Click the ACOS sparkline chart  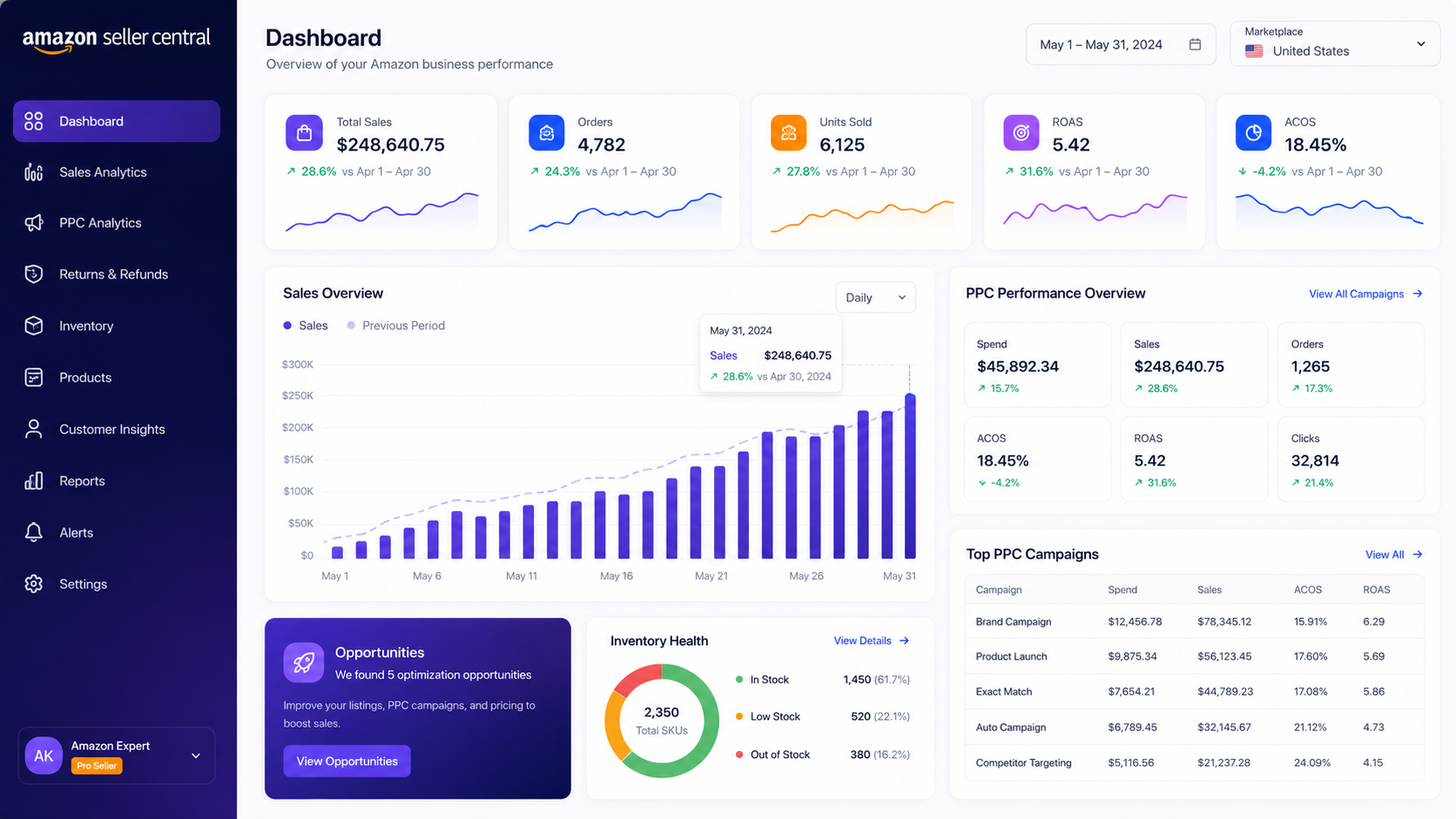pyautogui.click(x=1330, y=211)
